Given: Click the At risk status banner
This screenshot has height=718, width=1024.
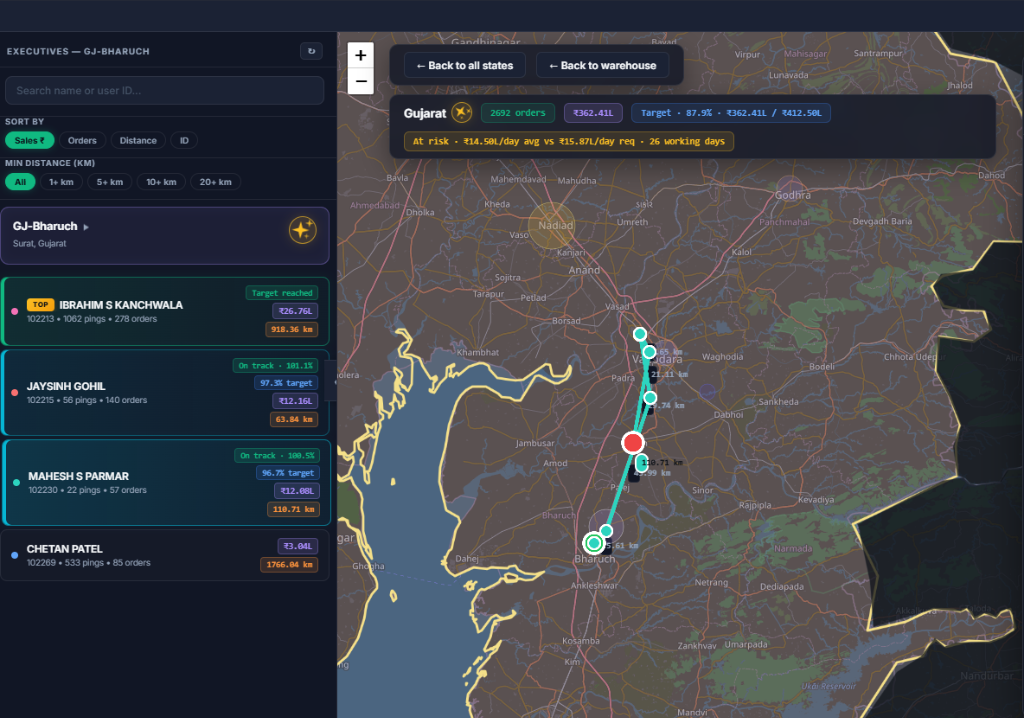Looking at the screenshot, I should (569, 141).
